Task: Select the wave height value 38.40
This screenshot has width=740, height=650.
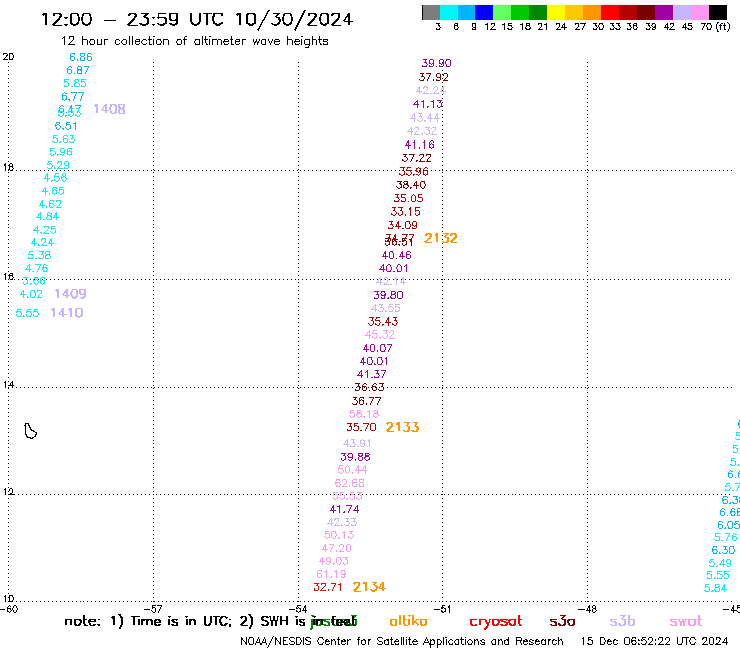Action: click(x=411, y=185)
